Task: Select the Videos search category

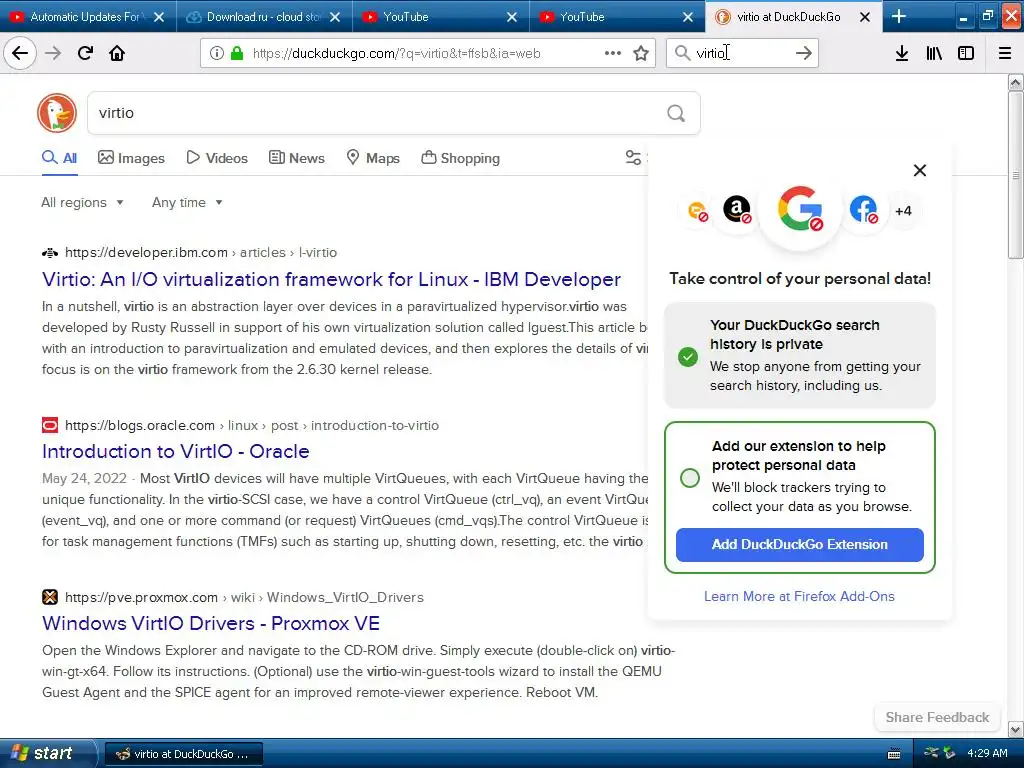Action: tap(217, 158)
